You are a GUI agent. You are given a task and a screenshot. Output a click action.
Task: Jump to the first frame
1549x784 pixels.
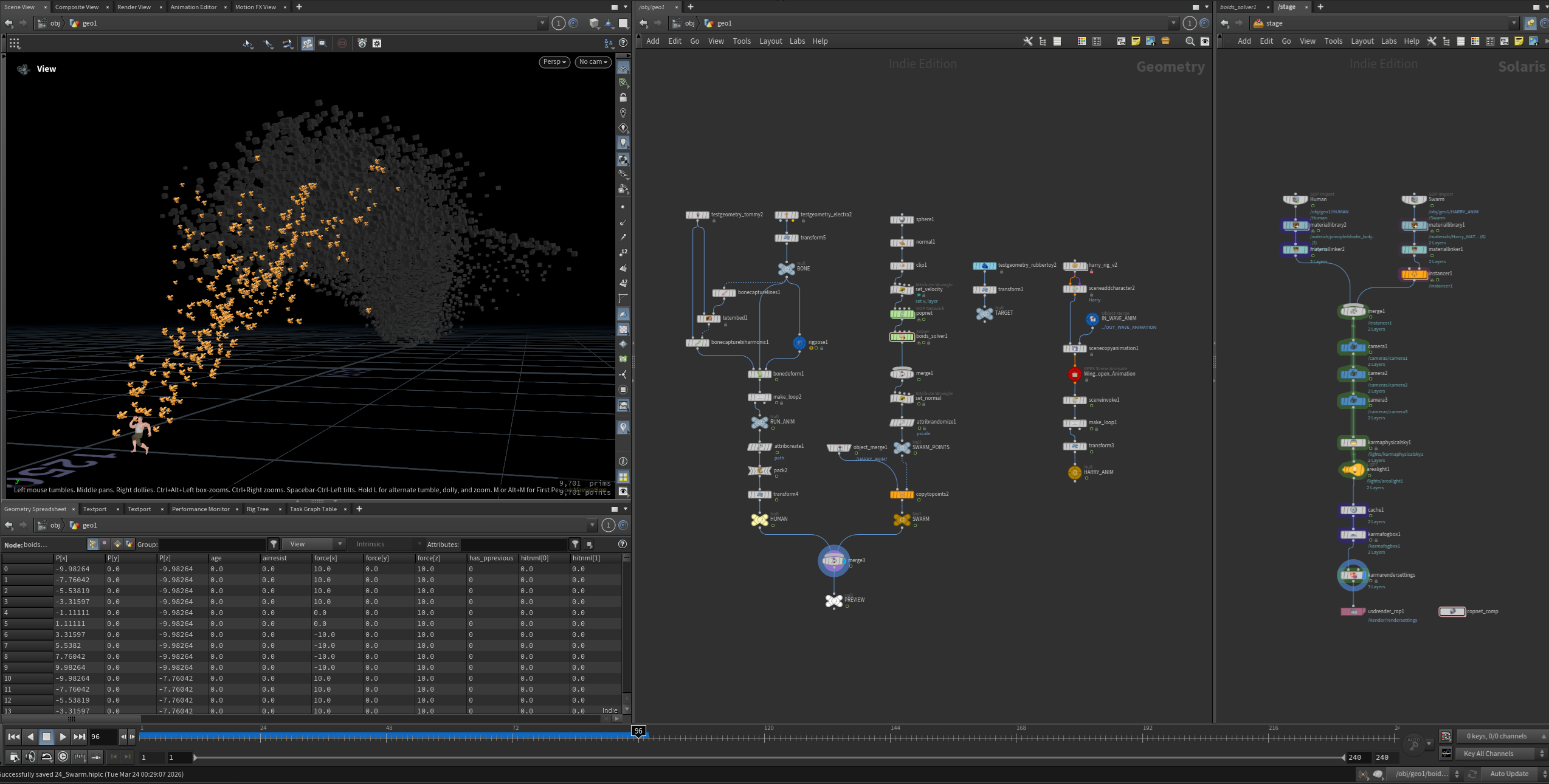coord(13,737)
